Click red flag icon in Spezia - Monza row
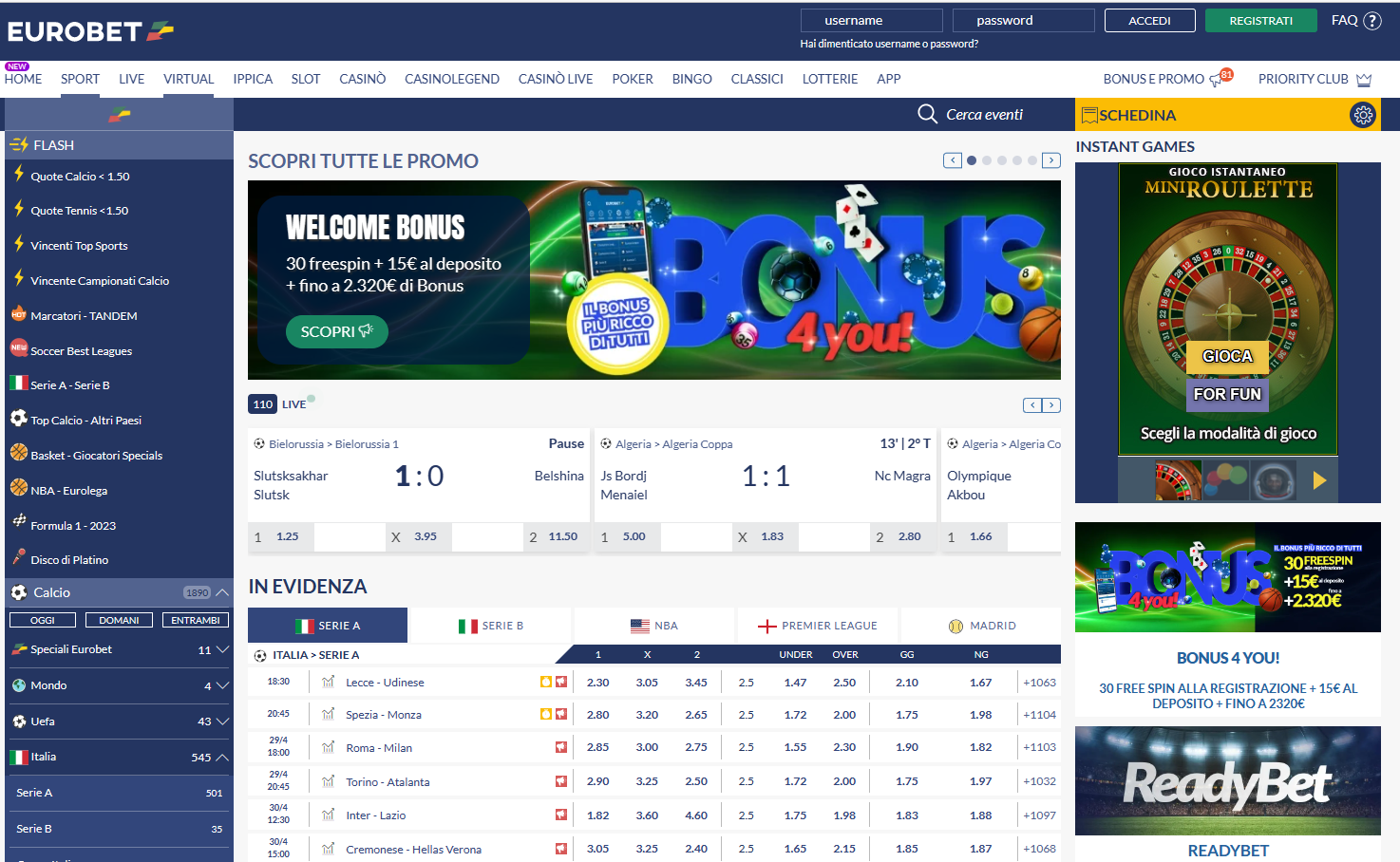 point(561,714)
